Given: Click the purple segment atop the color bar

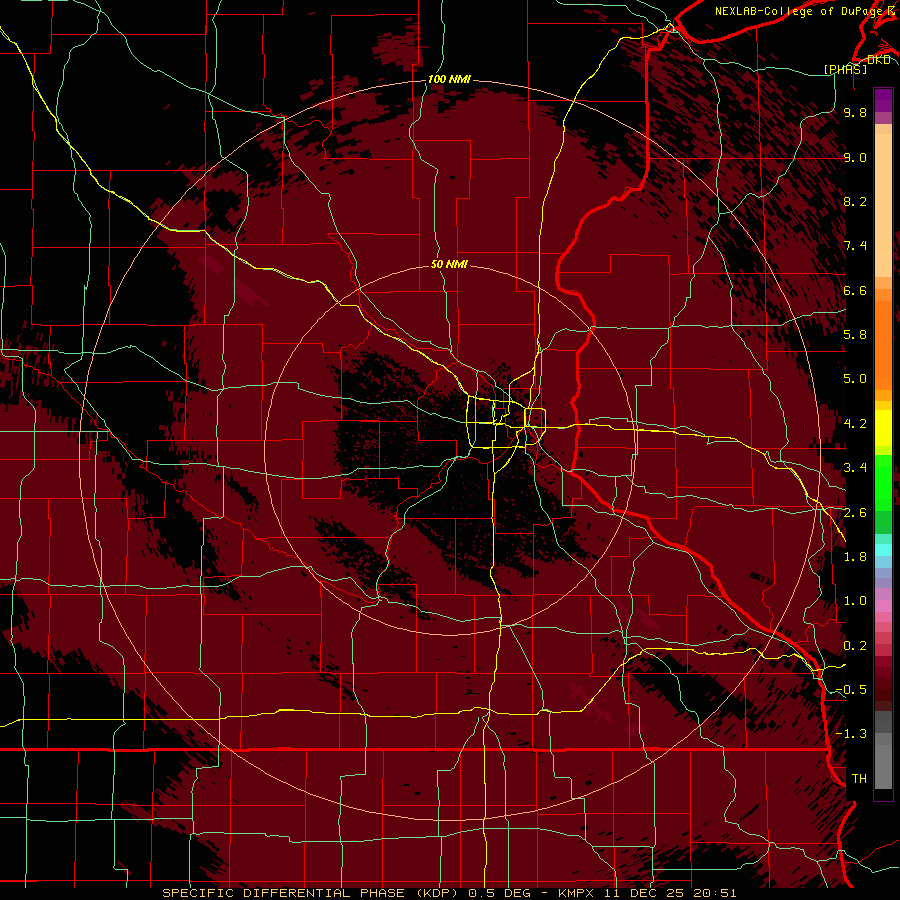Looking at the screenshot, I should coord(883,100).
